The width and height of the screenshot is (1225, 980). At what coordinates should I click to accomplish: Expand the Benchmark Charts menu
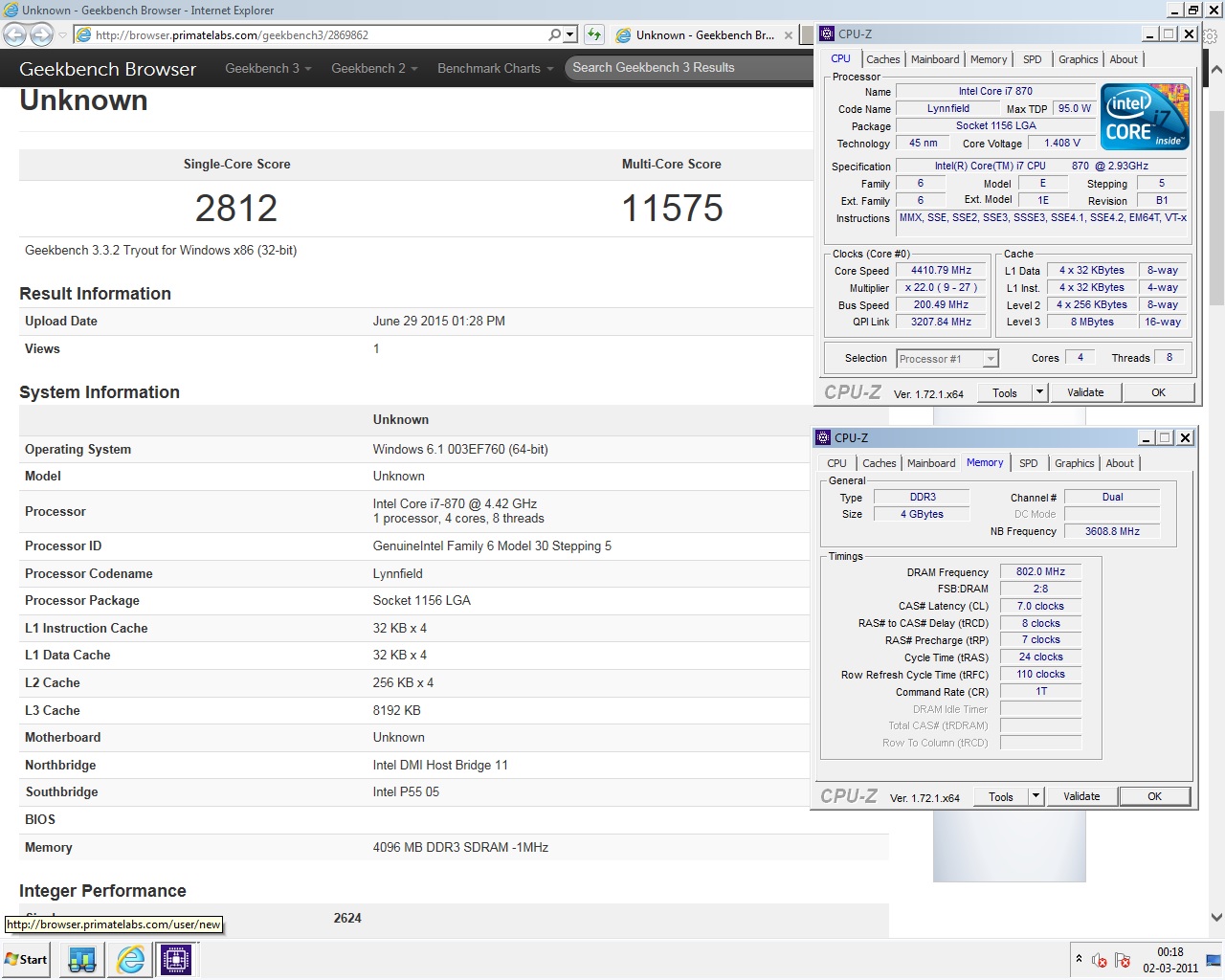(x=495, y=68)
